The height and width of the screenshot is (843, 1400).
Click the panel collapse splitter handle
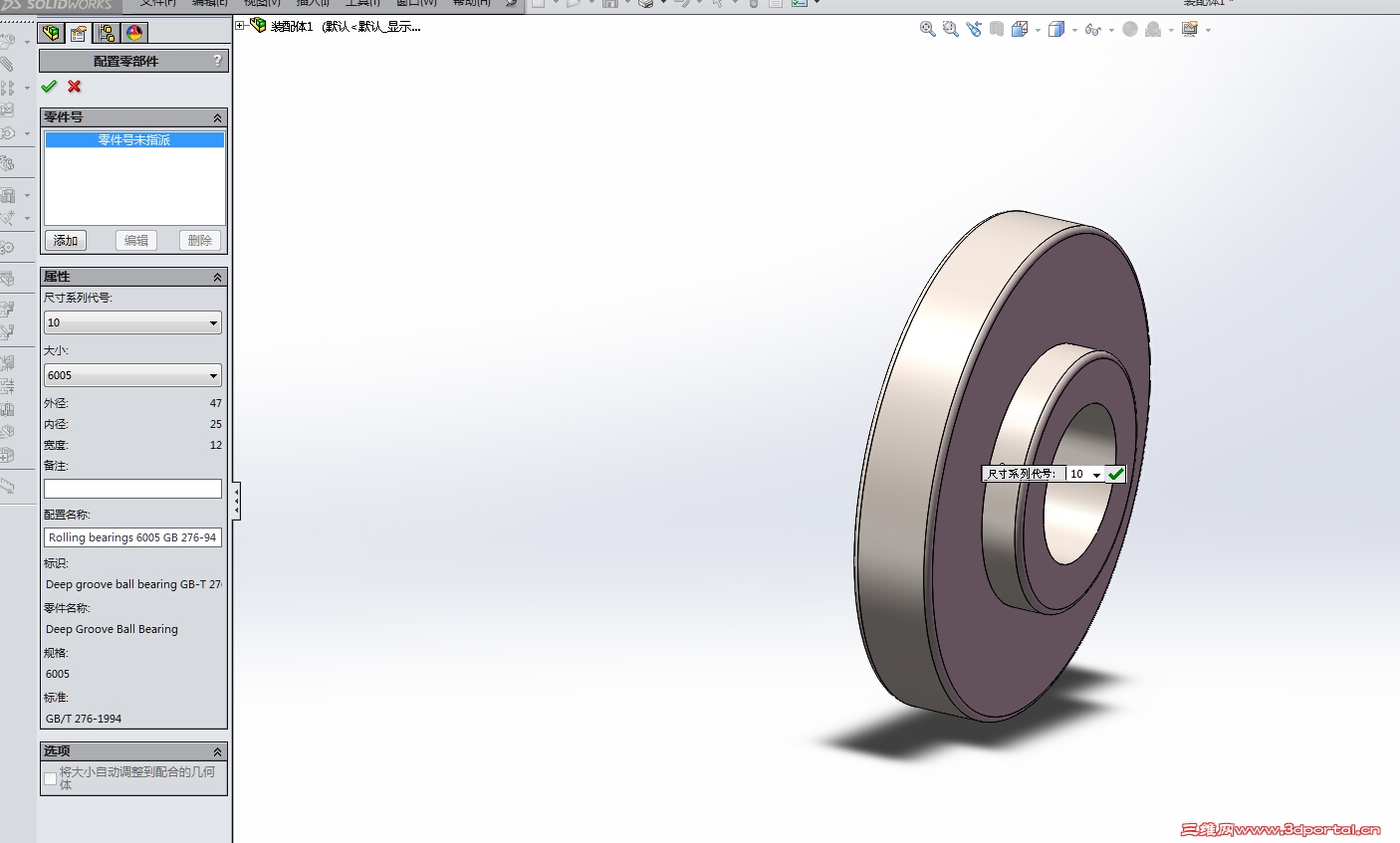(236, 501)
